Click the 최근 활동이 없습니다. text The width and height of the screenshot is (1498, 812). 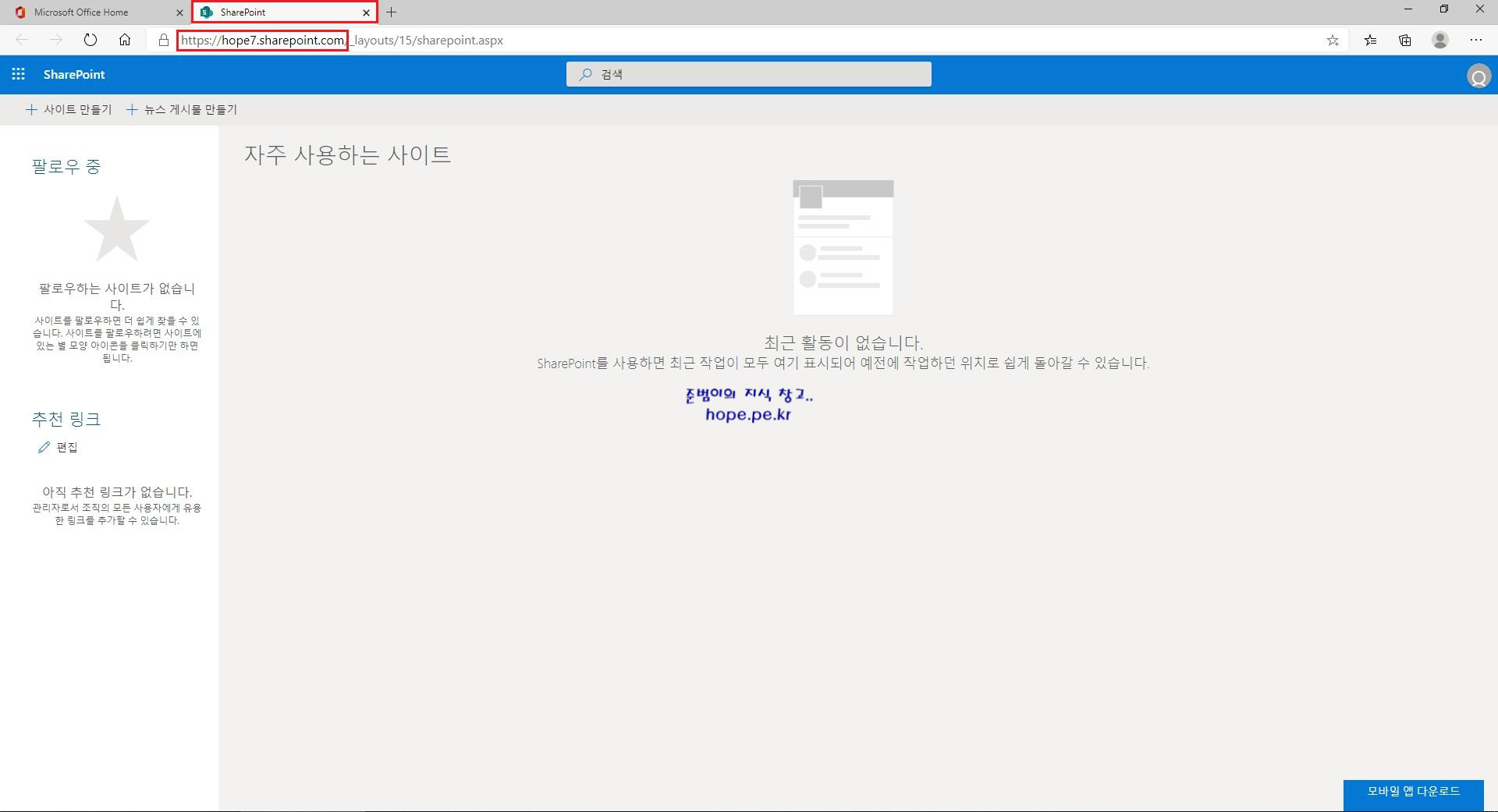point(843,342)
